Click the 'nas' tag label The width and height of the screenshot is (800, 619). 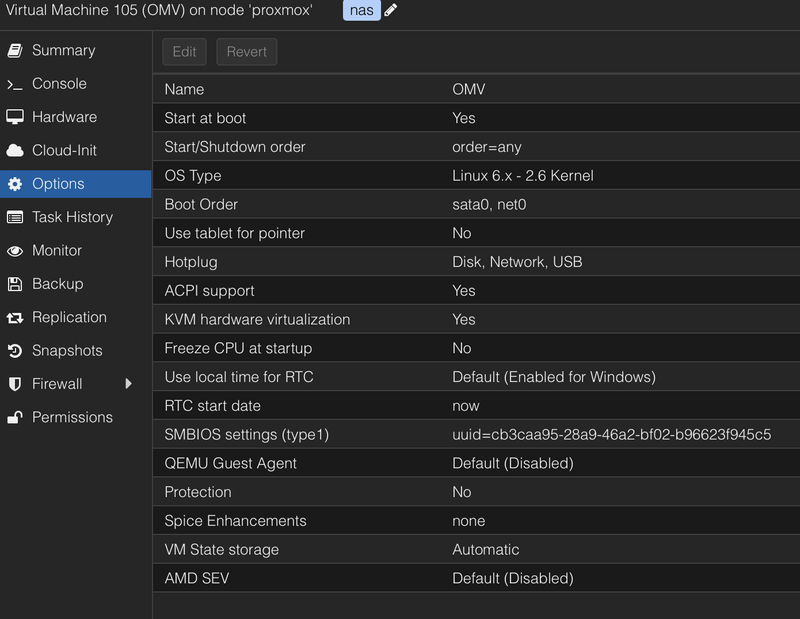click(x=361, y=10)
